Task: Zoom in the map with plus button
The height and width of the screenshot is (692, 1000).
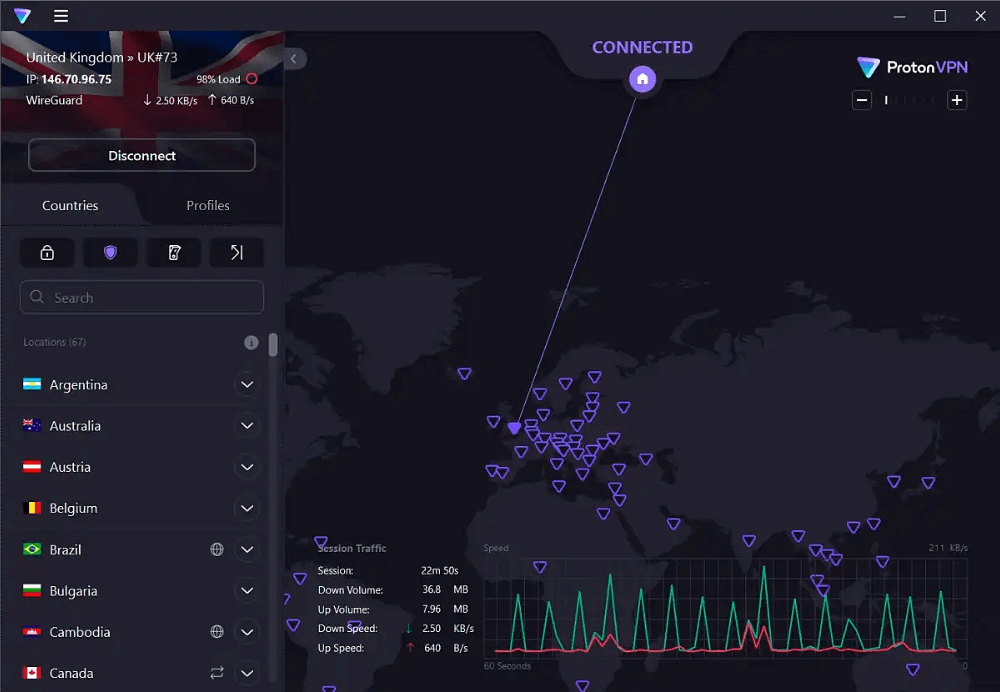Action: point(957,100)
